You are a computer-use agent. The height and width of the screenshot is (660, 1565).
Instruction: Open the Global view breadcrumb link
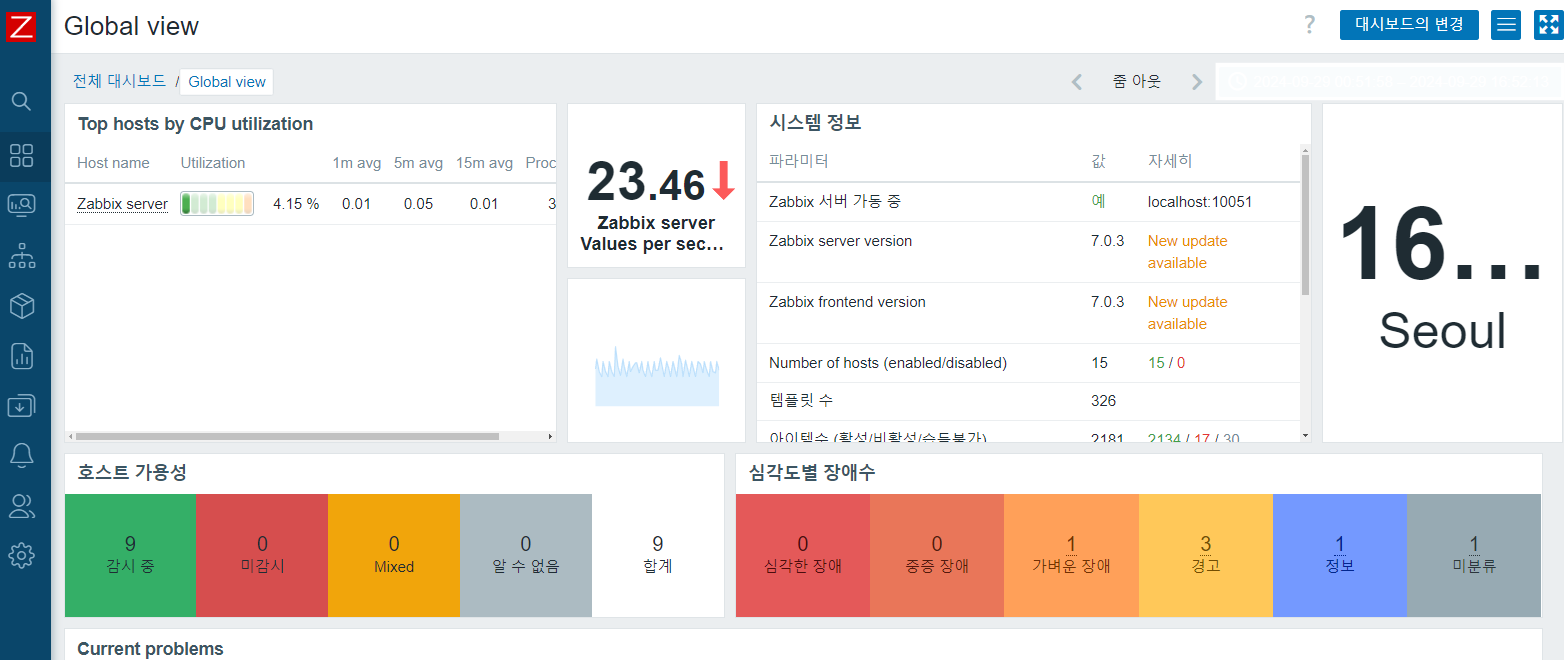pos(227,82)
